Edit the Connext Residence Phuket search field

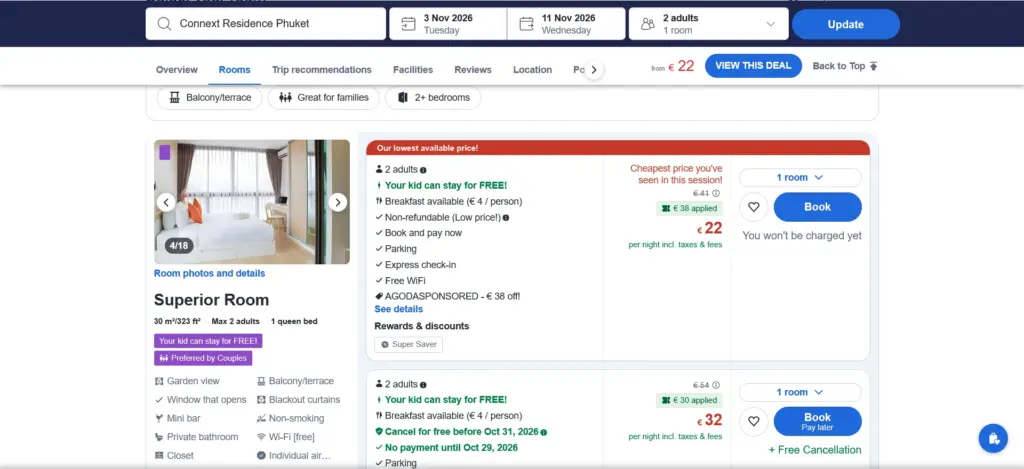pos(266,24)
